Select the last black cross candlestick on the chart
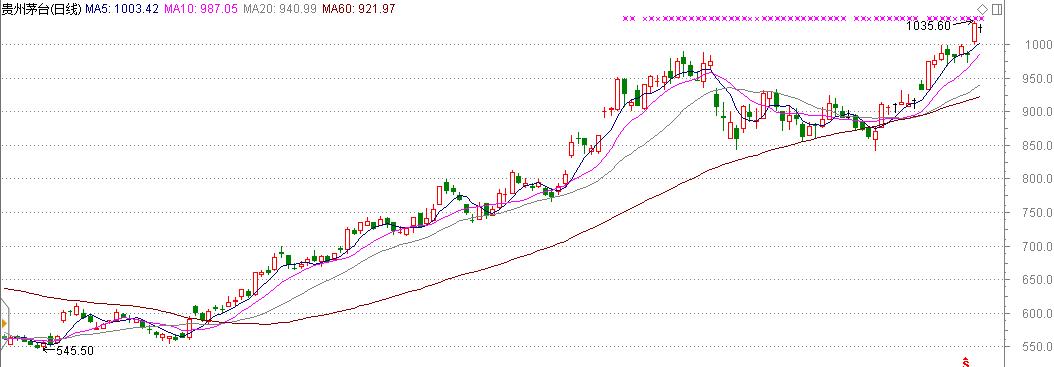 pos(981,28)
